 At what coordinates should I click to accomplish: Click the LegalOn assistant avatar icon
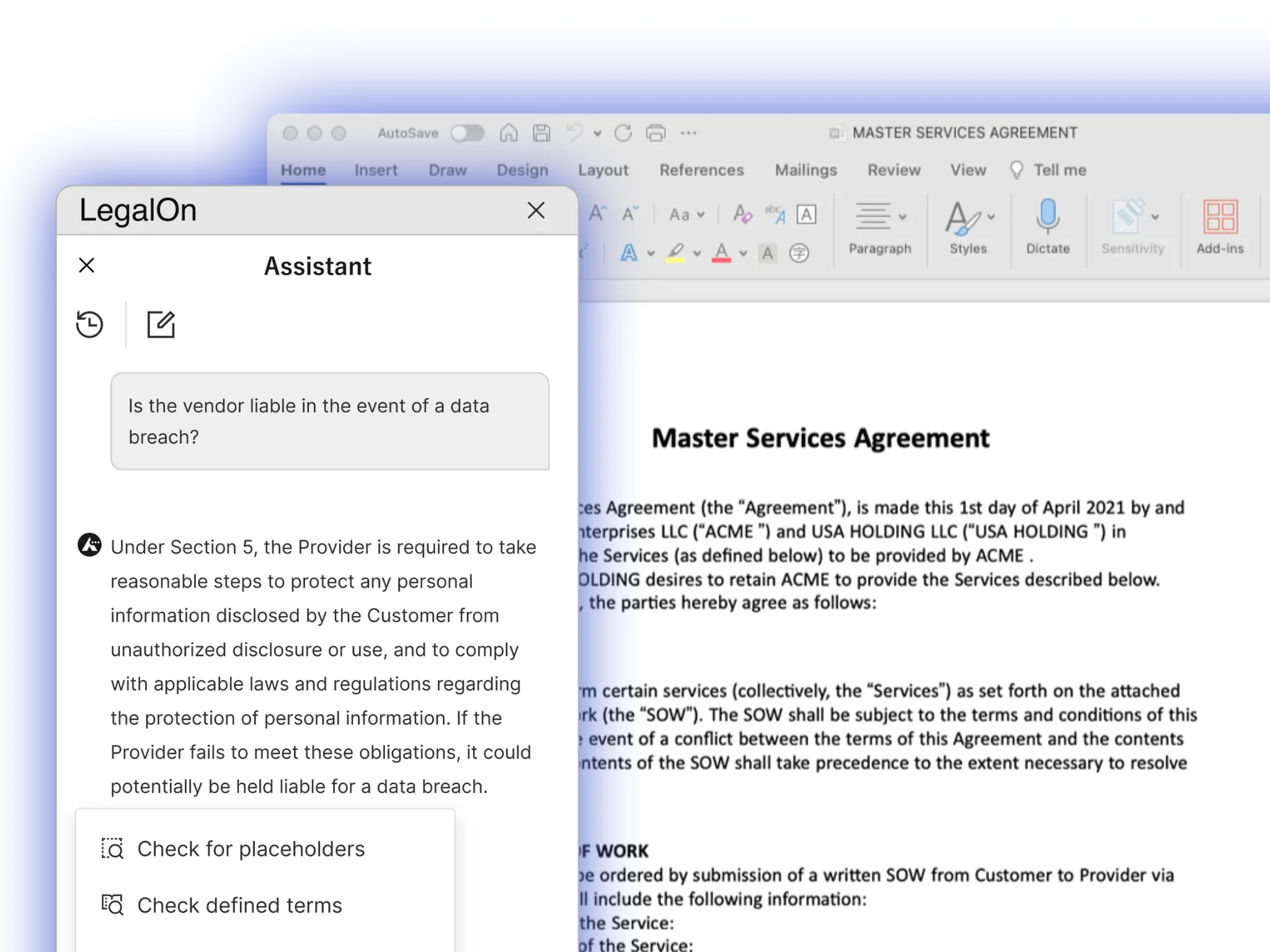(89, 545)
